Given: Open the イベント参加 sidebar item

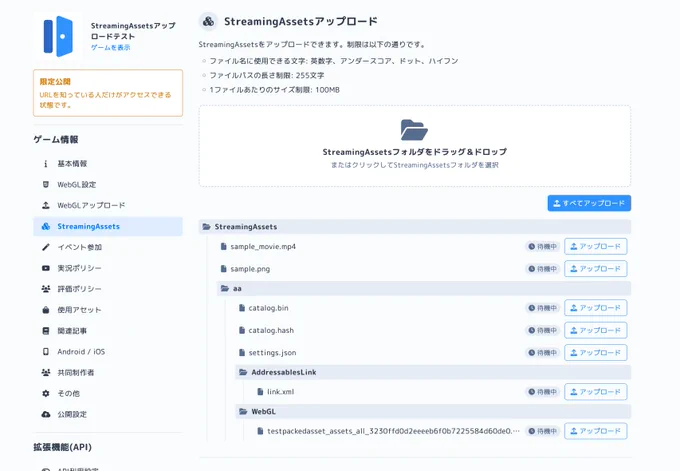Looking at the screenshot, I should pos(108,247).
